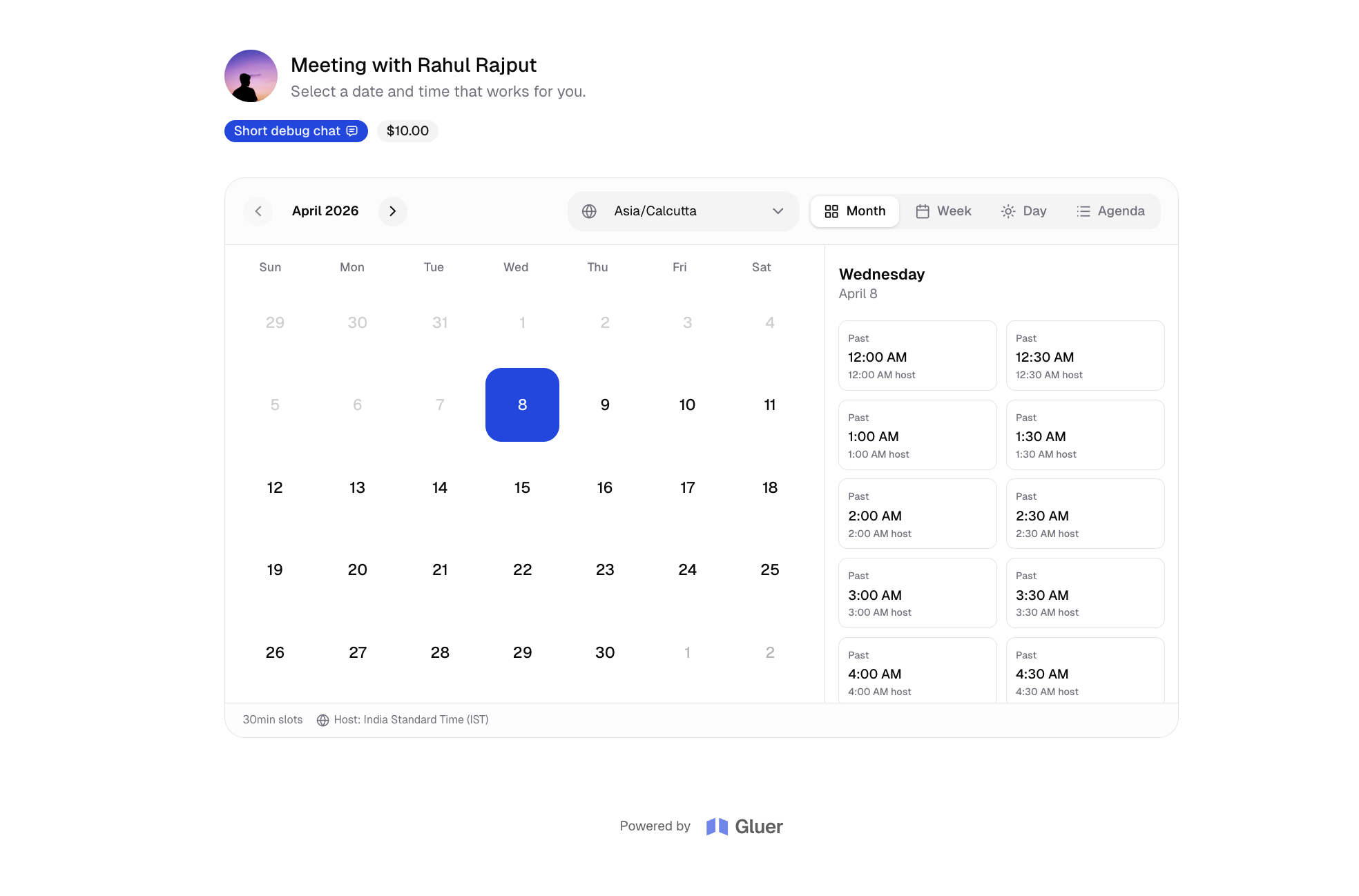This screenshot has width=1359, height=896.
Task: Pick April 30 in the calendar
Action: point(605,653)
